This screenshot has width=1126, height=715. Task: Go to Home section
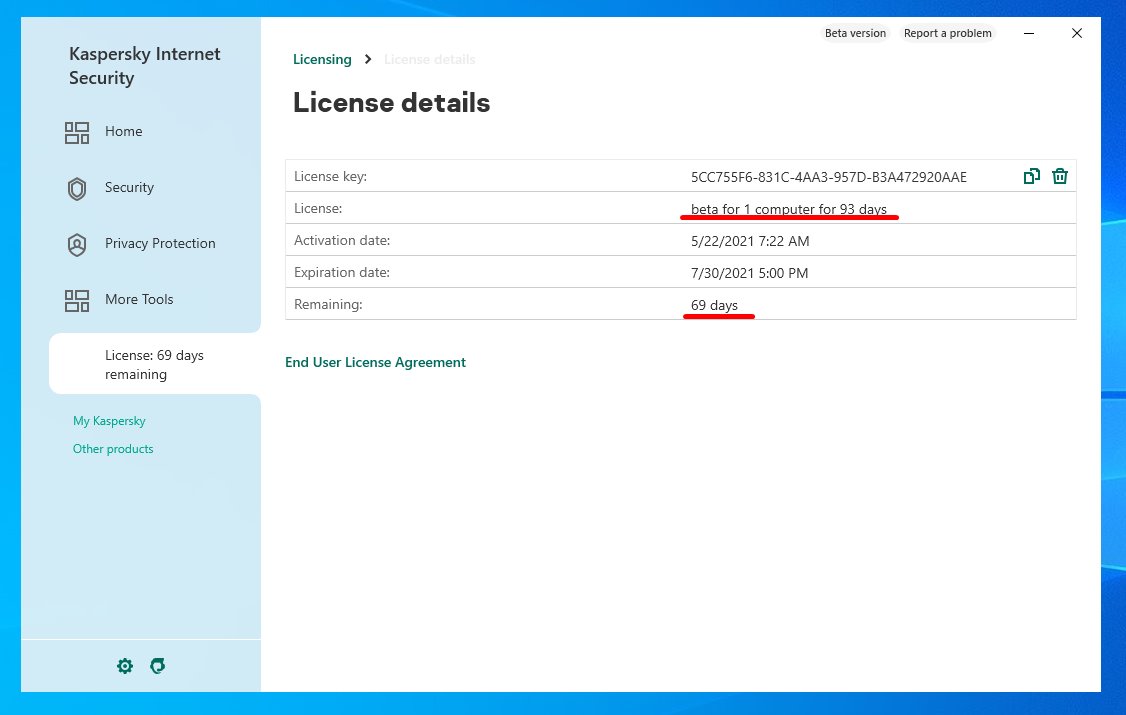(x=124, y=131)
